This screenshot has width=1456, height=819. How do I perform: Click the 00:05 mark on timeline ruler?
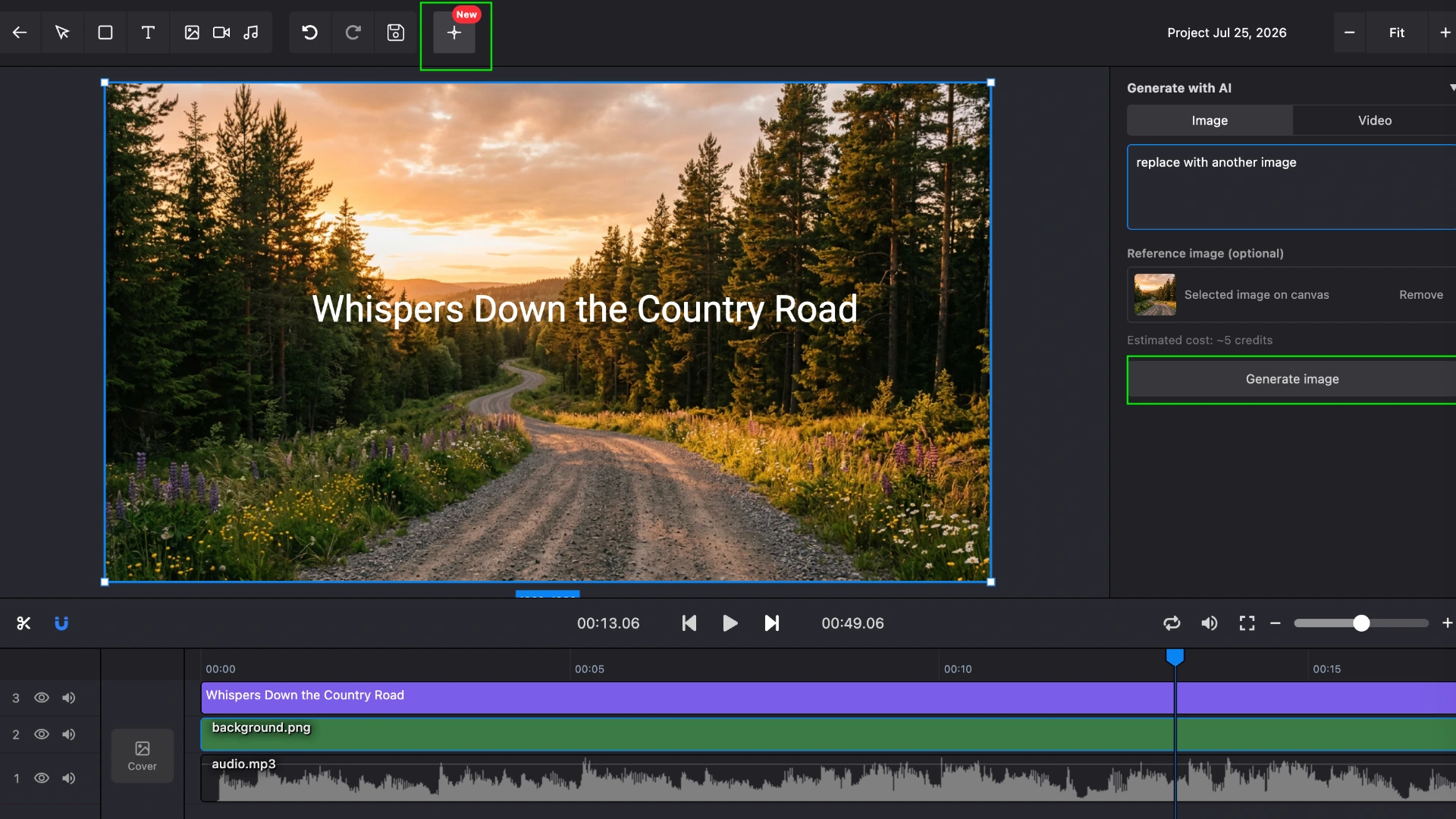pyautogui.click(x=589, y=669)
